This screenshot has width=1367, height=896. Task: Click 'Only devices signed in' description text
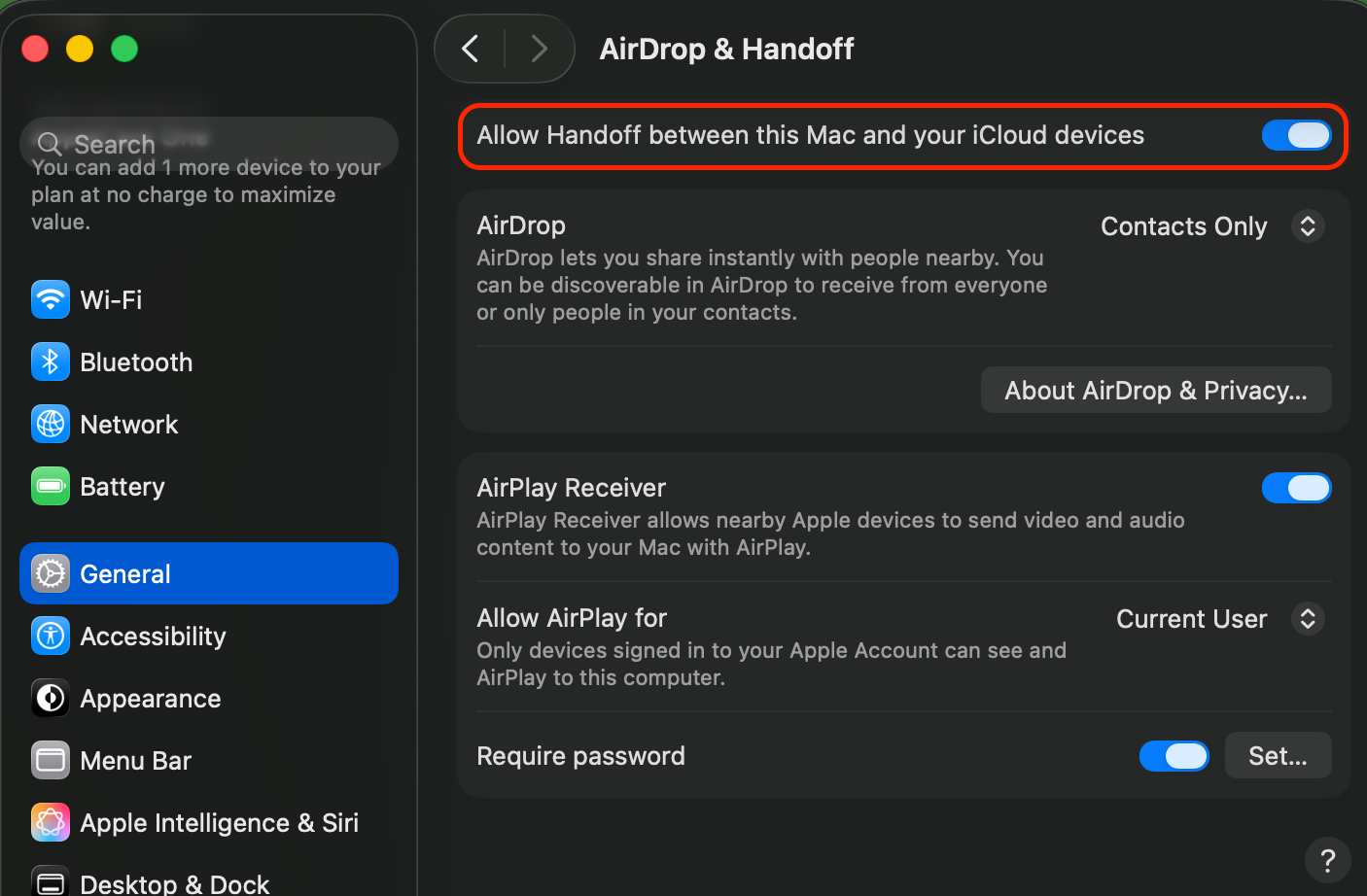pos(771,664)
